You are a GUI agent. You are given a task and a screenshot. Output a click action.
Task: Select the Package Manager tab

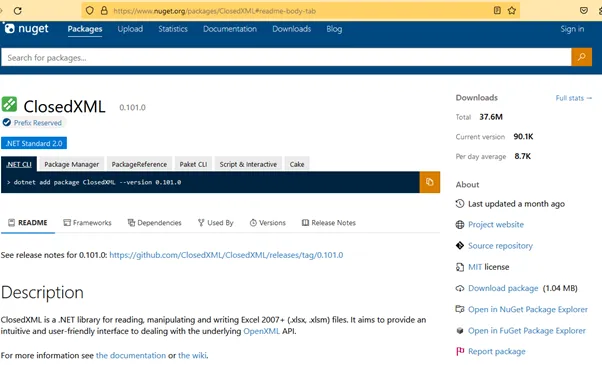pyautogui.click(x=71, y=164)
